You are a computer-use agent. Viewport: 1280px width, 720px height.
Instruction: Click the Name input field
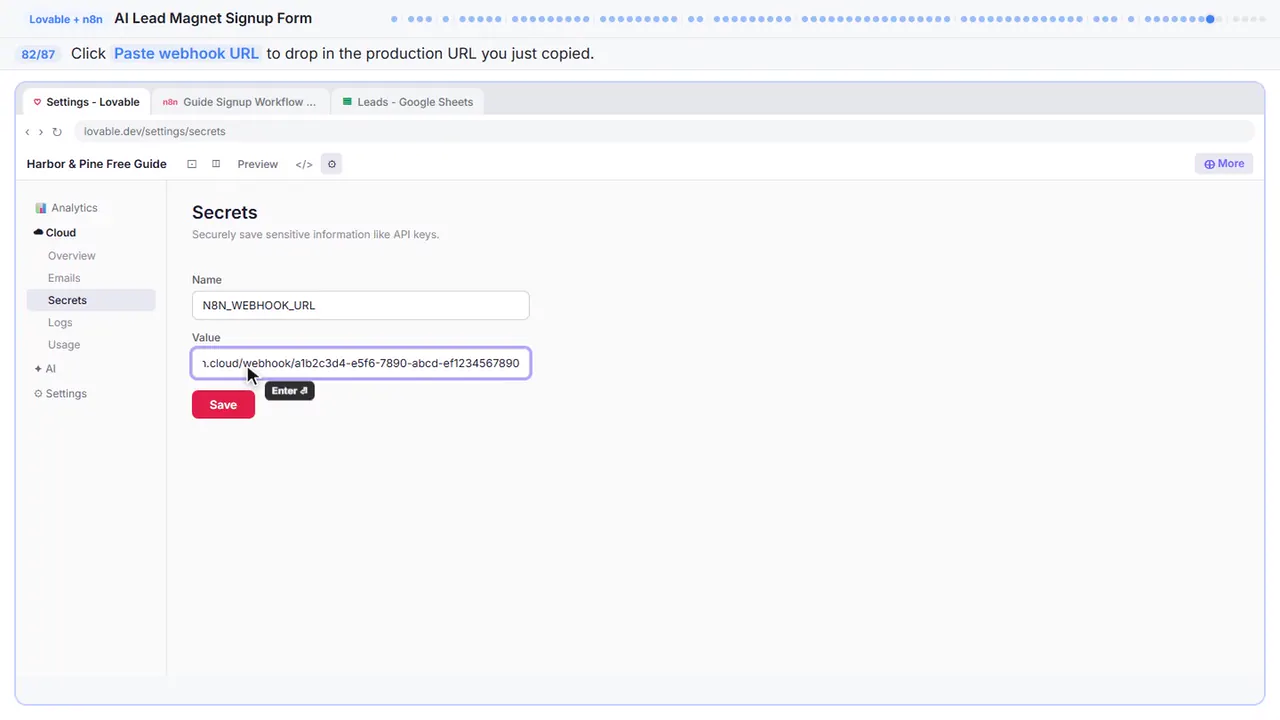coord(360,305)
